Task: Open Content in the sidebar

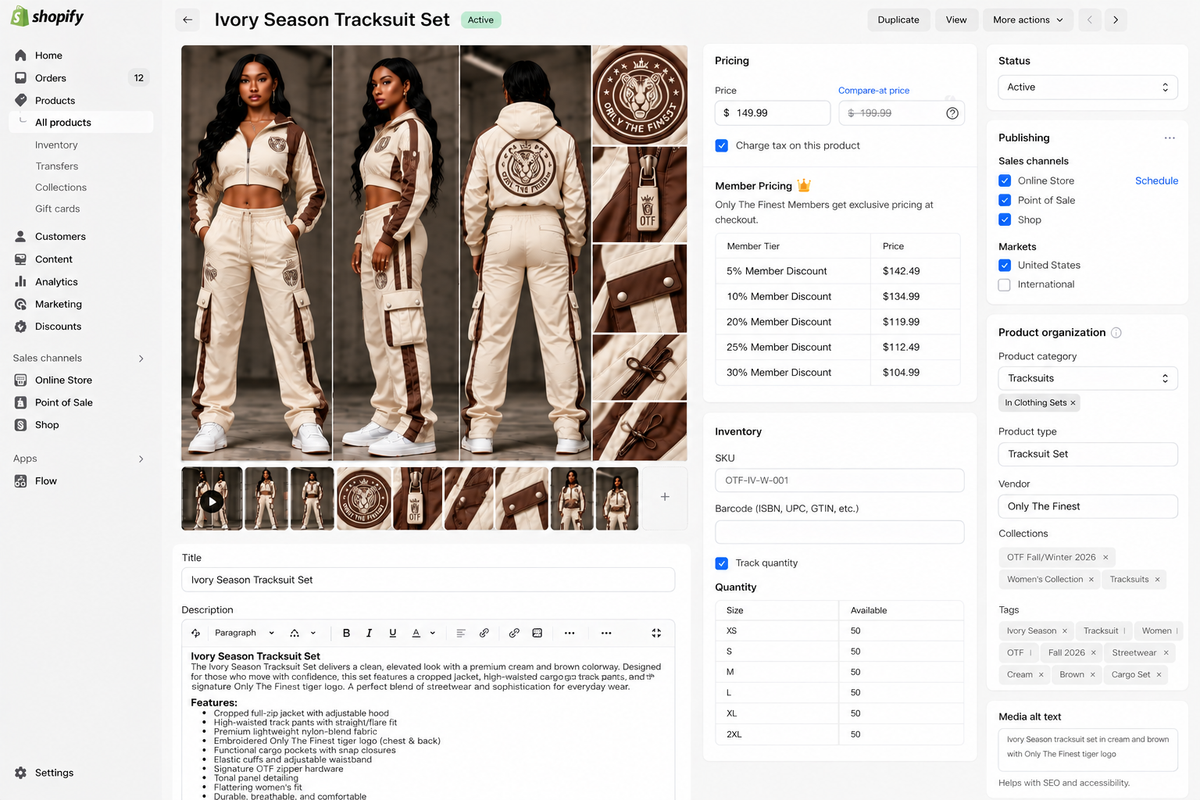Action: [x=53, y=259]
